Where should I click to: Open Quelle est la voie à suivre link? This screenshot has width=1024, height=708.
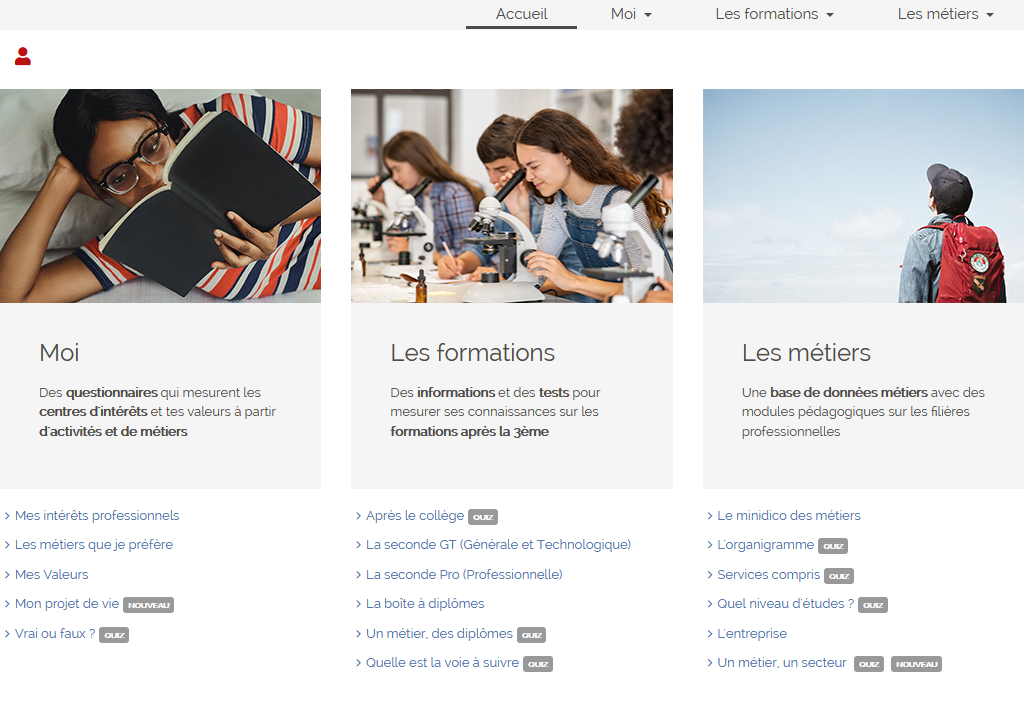click(x=442, y=662)
